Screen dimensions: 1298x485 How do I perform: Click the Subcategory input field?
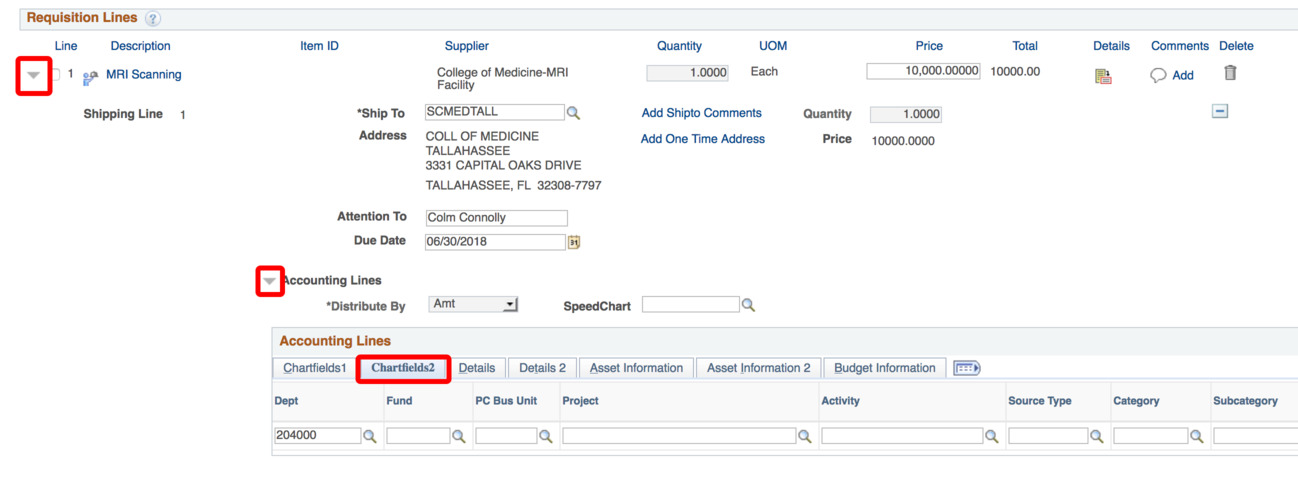pyautogui.click(x=1255, y=436)
